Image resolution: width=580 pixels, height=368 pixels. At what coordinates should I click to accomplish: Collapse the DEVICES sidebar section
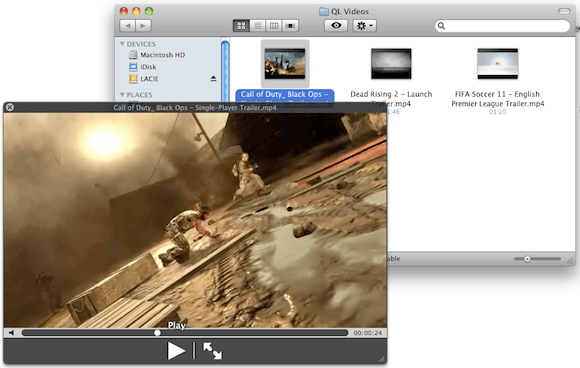[122, 44]
